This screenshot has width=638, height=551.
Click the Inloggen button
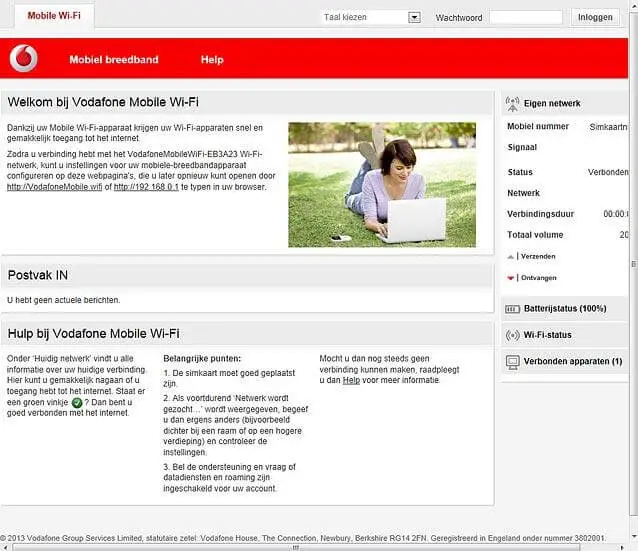[595, 17]
